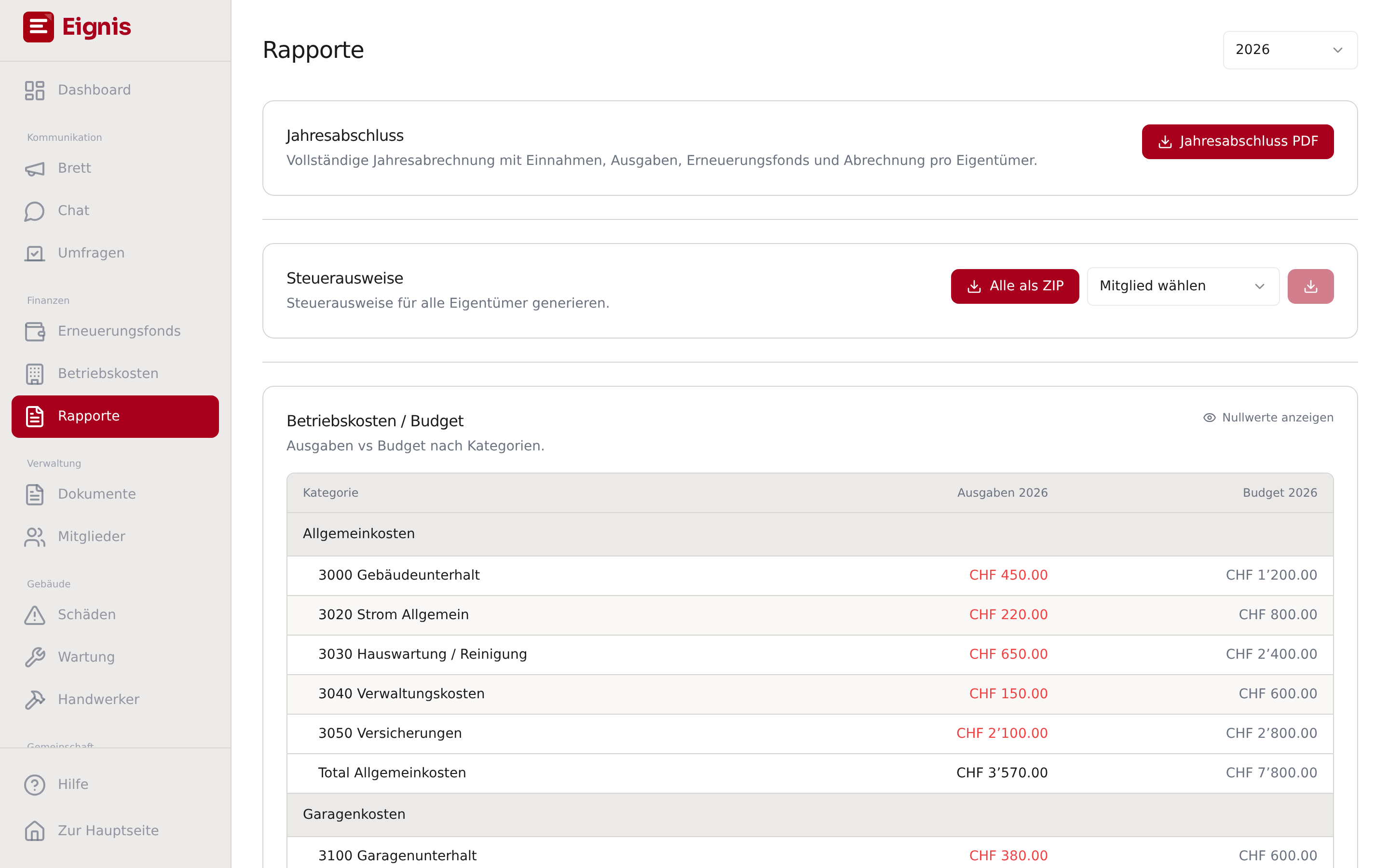
Task: Select the active Rapporte menu item
Action: pyautogui.click(x=115, y=416)
